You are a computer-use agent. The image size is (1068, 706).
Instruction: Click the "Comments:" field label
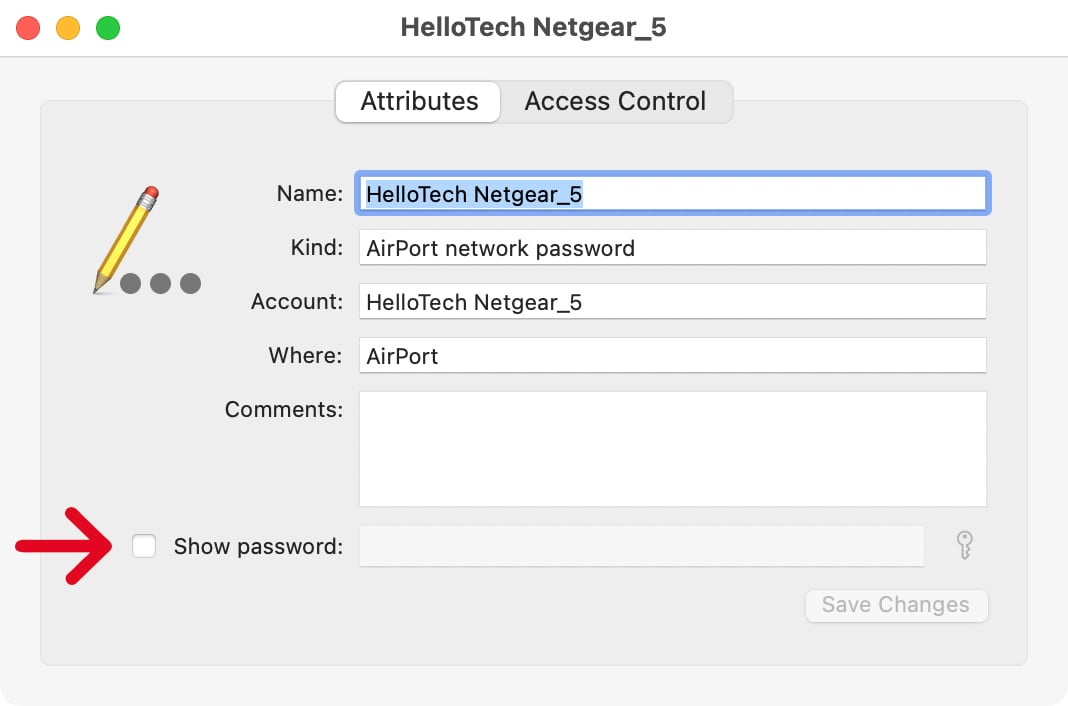[x=284, y=410]
